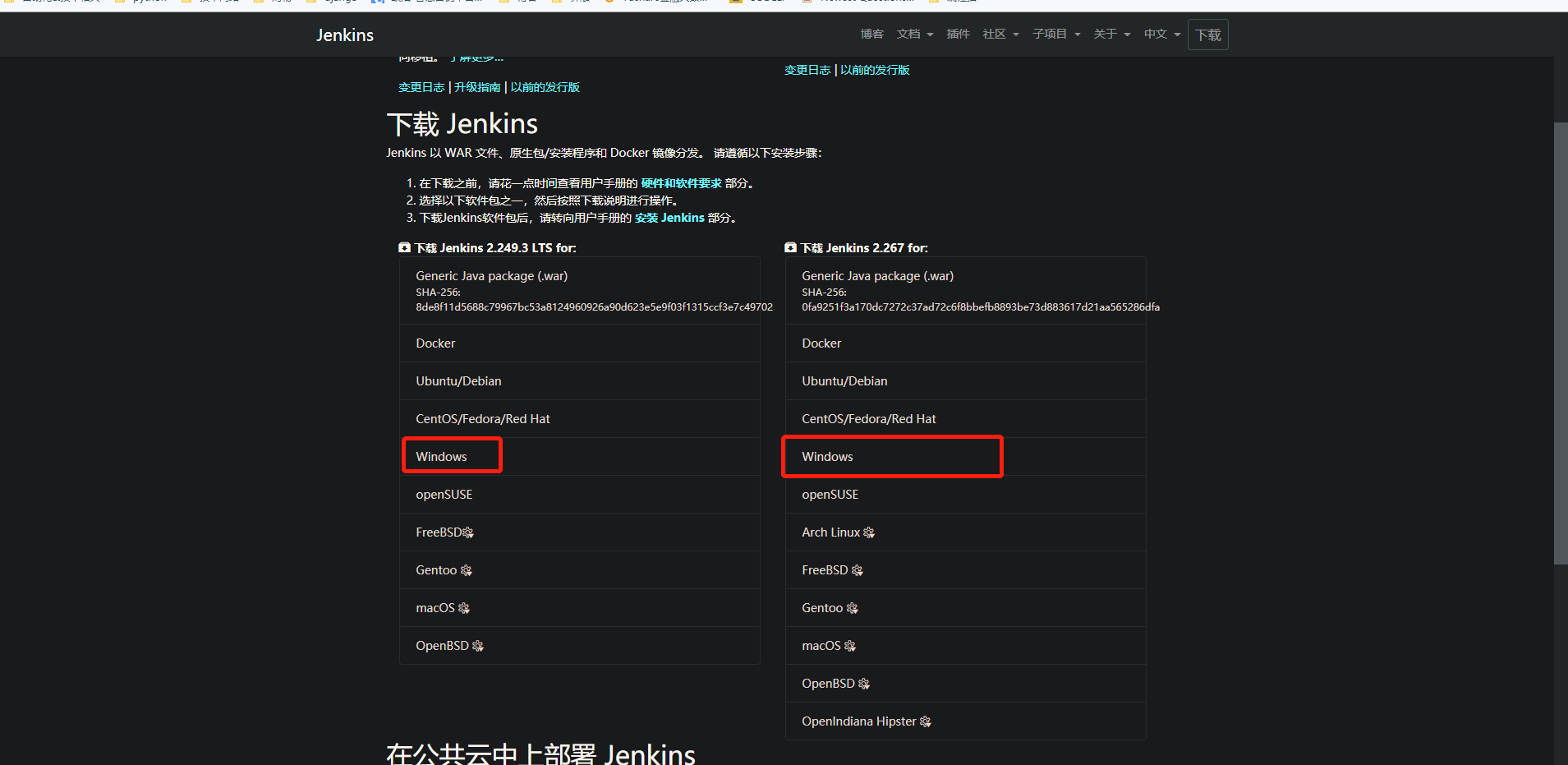Expand the 社区 dropdown in the navbar
The width and height of the screenshot is (1568, 765).
1000,35
